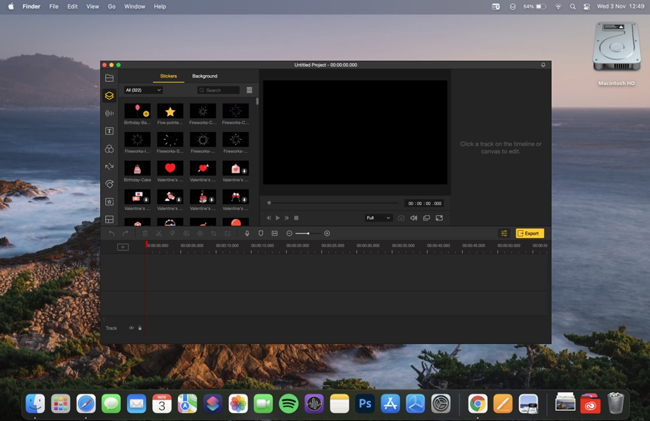Screen dimensions: 650x421
Task: Select the wine glasses Valentine's sticker
Action: 235,197
